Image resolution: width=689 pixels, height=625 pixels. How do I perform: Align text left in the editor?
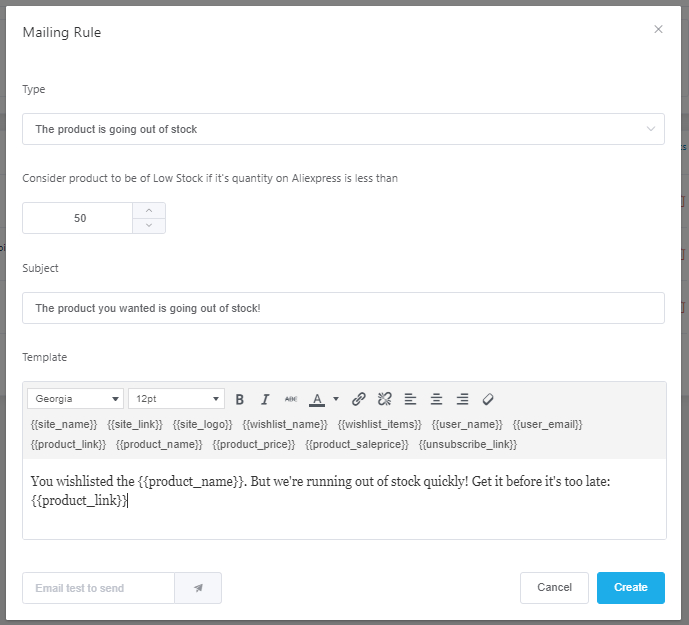411,399
